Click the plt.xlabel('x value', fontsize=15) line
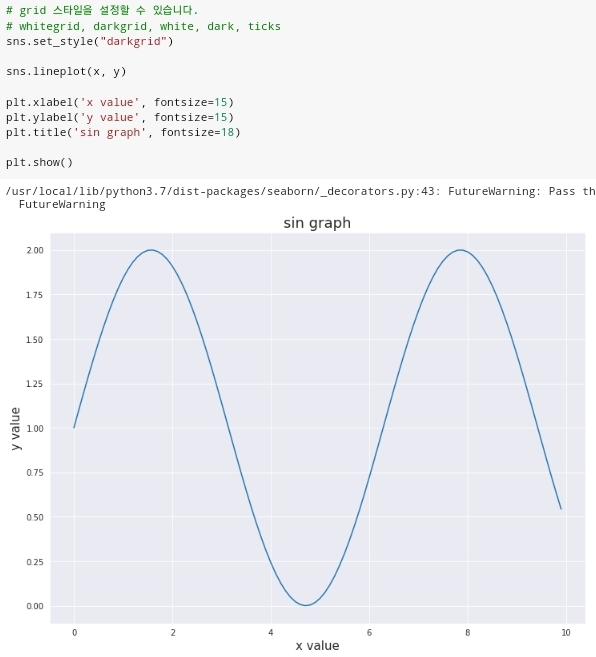Viewport: 596px width, 657px height. tap(119, 102)
